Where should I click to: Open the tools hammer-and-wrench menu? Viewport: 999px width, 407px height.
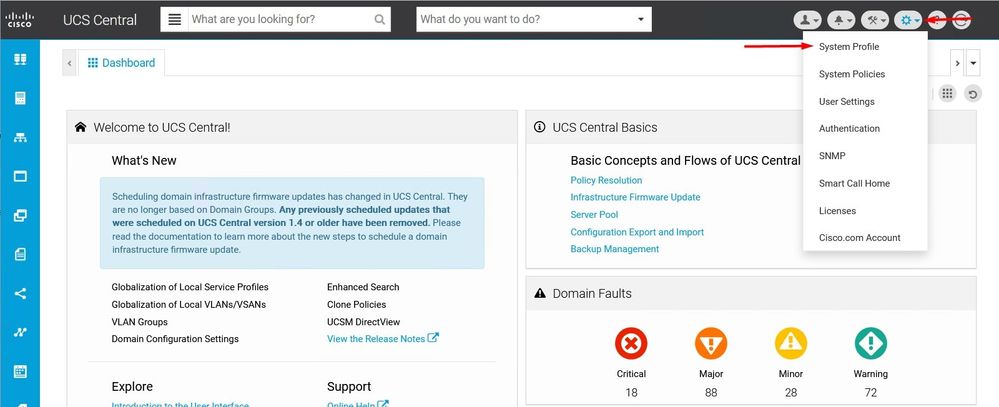click(875, 20)
